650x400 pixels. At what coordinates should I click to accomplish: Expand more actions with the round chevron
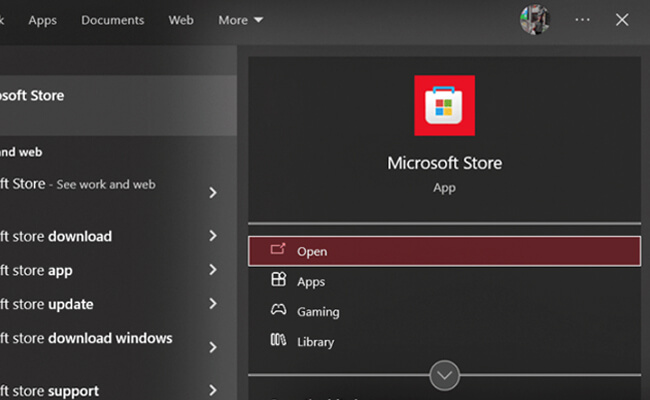[444, 376]
